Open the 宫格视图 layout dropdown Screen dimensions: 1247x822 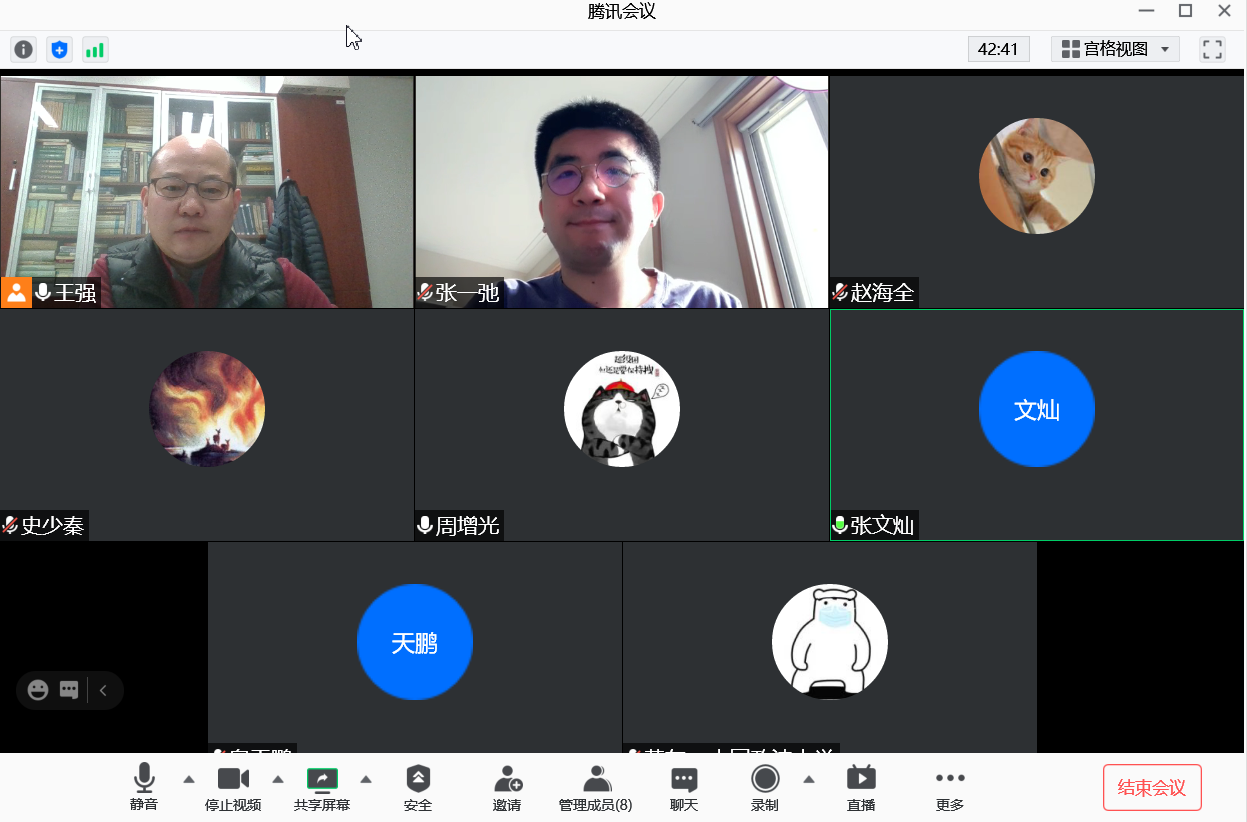click(1115, 49)
